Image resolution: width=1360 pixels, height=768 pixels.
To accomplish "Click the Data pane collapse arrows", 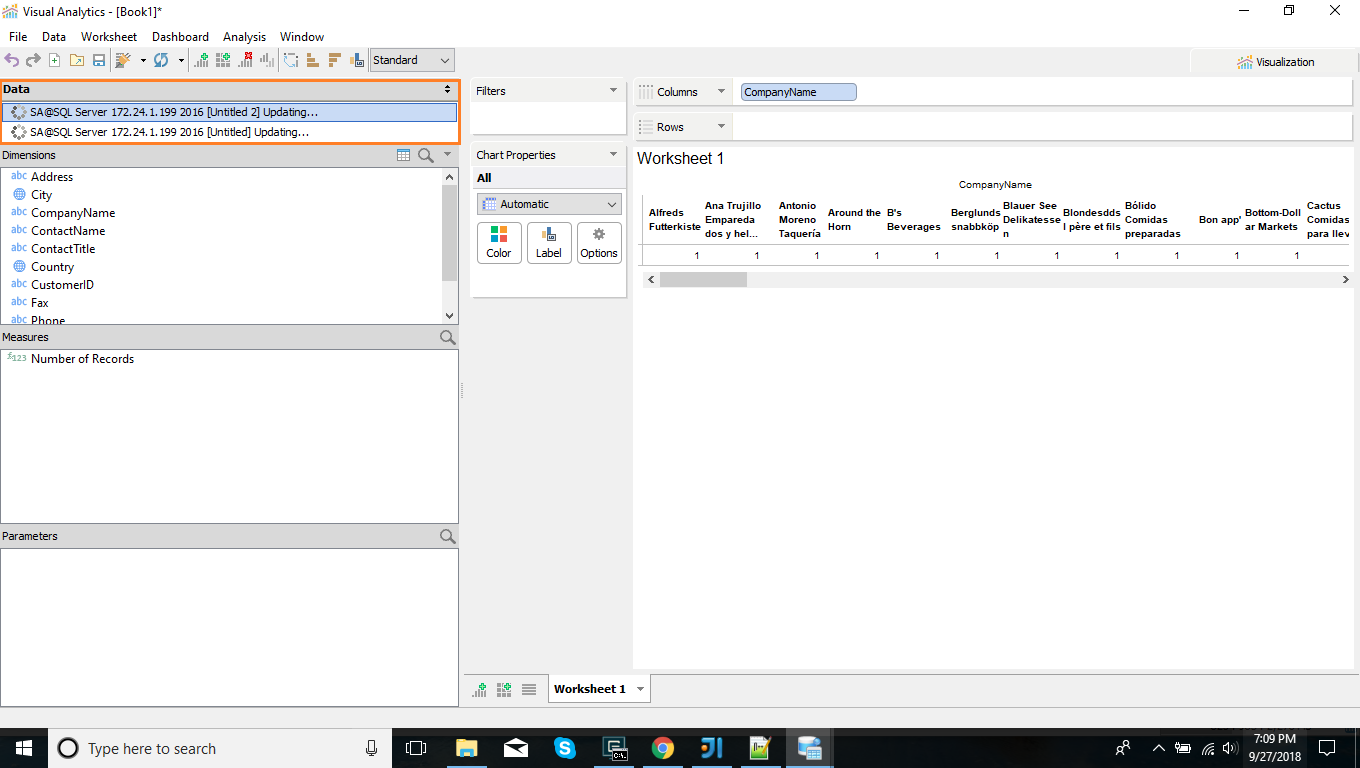I will [x=448, y=89].
